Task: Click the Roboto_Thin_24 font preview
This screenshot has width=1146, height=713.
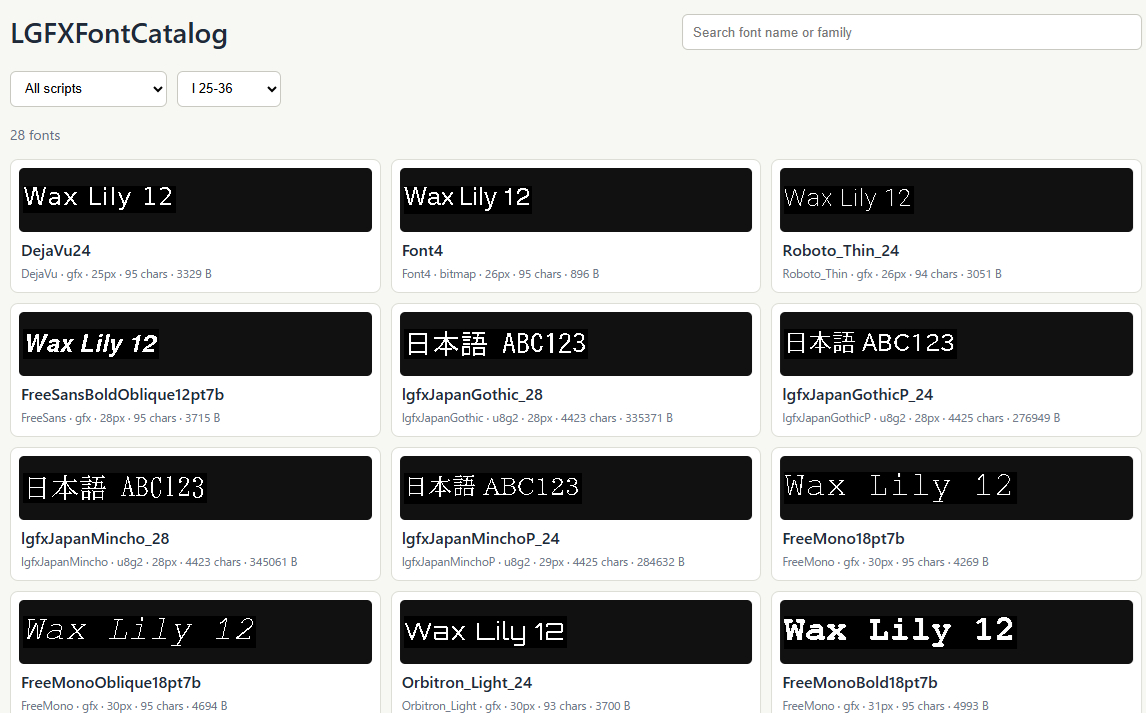Action: (956, 200)
